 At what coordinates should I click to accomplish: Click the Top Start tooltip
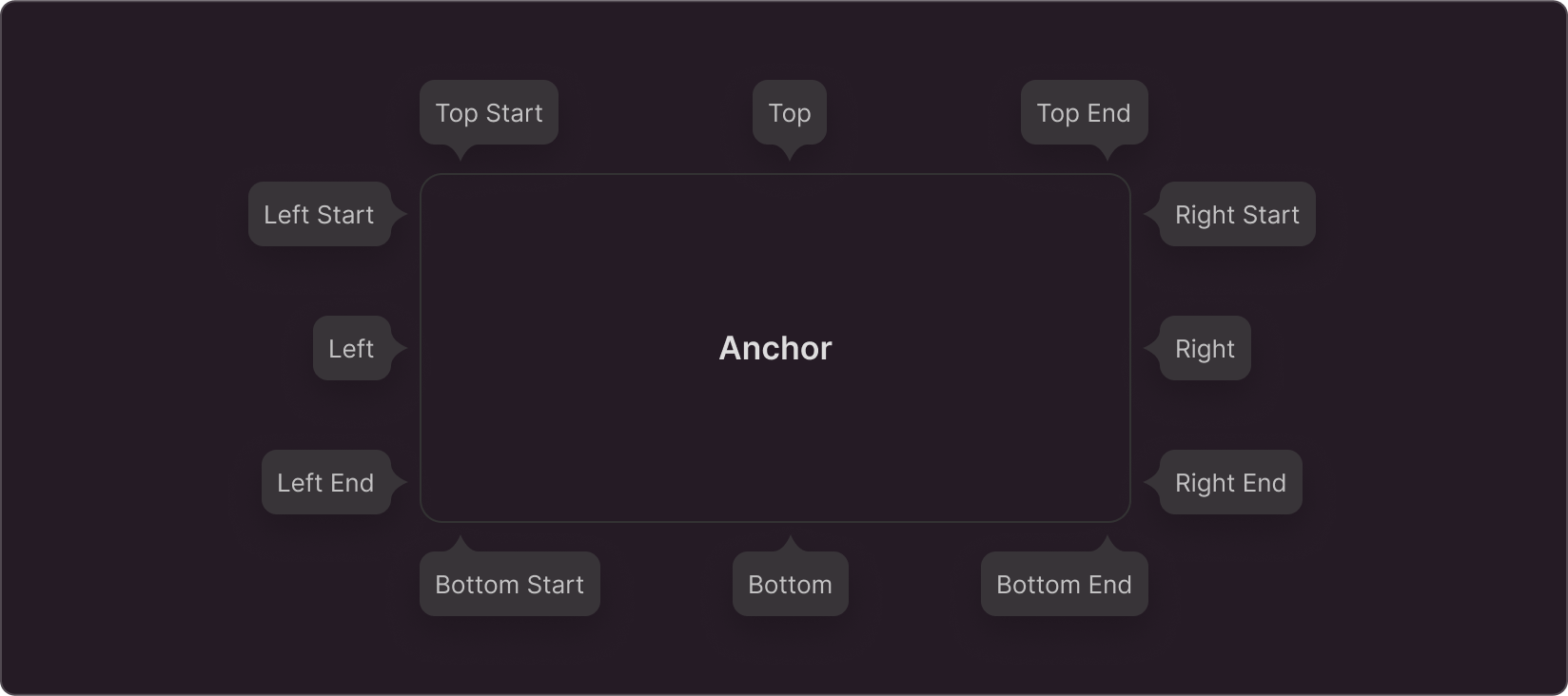[x=488, y=113]
